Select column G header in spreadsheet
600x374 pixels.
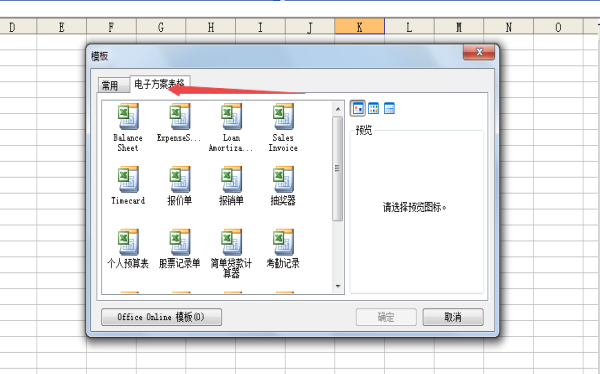click(x=161, y=27)
